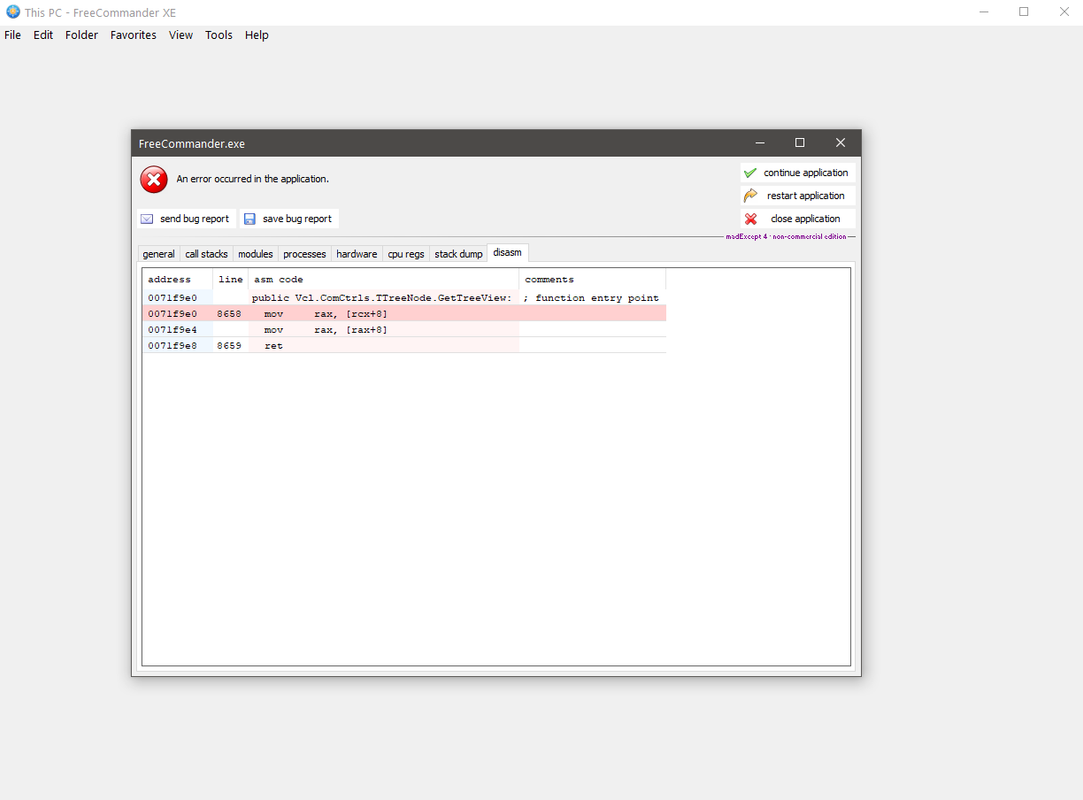Click the red X close application icon
The width and height of the screenshot is (1083, 800).
coord(751,219)
